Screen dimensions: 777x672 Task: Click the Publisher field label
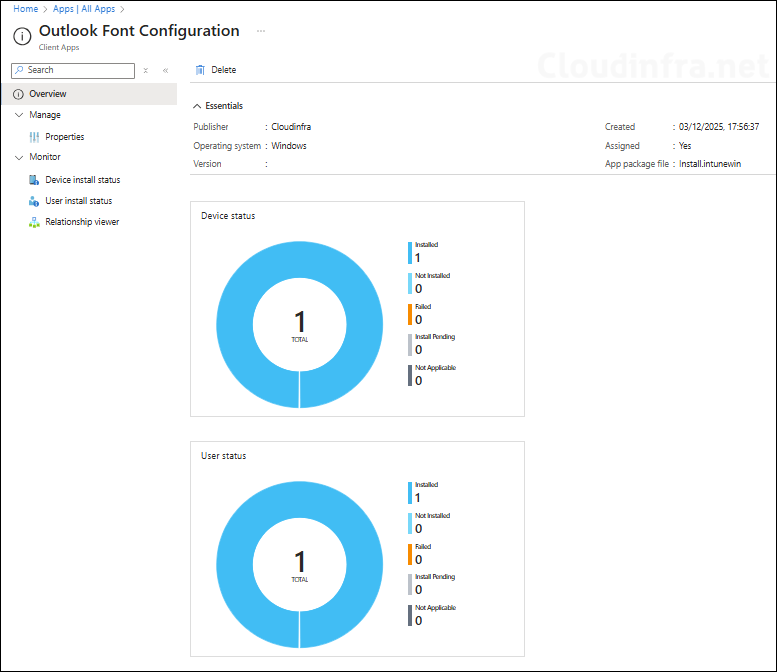pos(211,127)
